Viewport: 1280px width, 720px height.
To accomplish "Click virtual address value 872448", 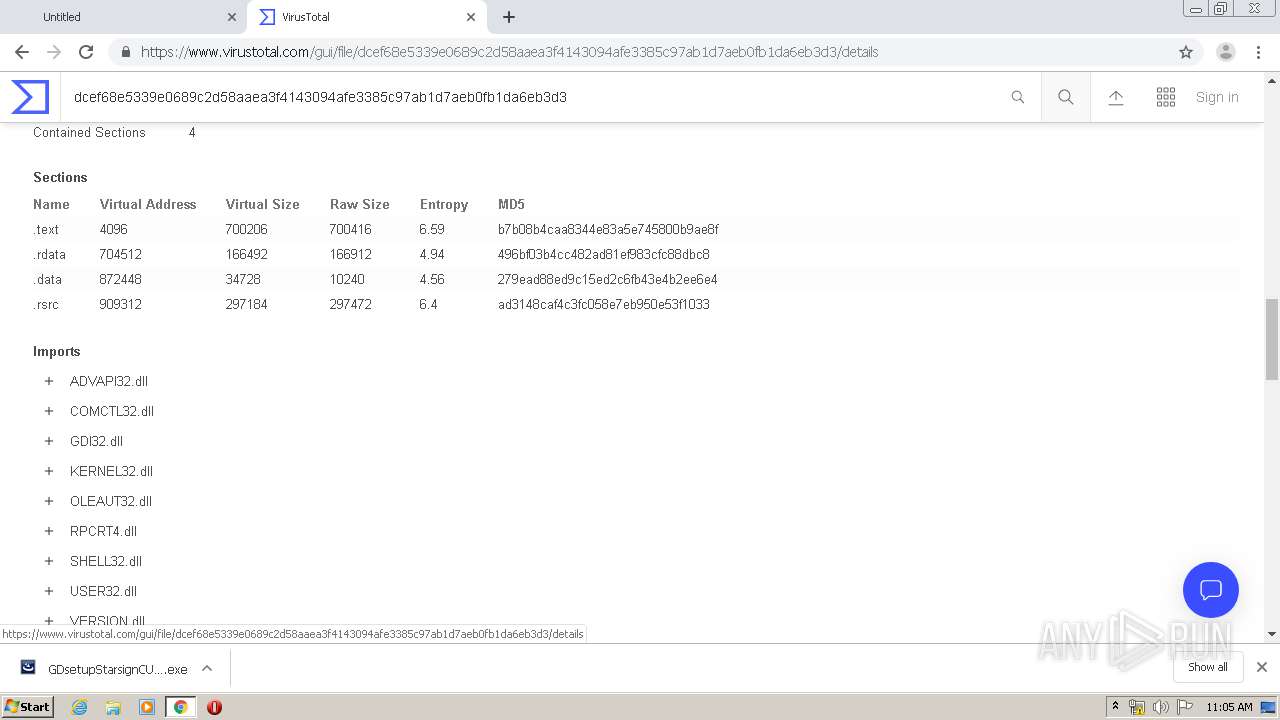I will (x=120, y=279).
